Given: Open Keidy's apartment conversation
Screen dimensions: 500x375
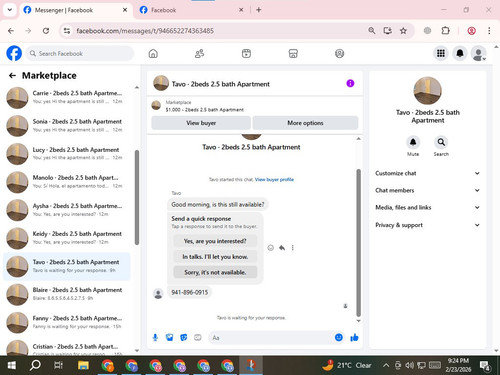Looking at the screenshot, I should click(67, 238).
